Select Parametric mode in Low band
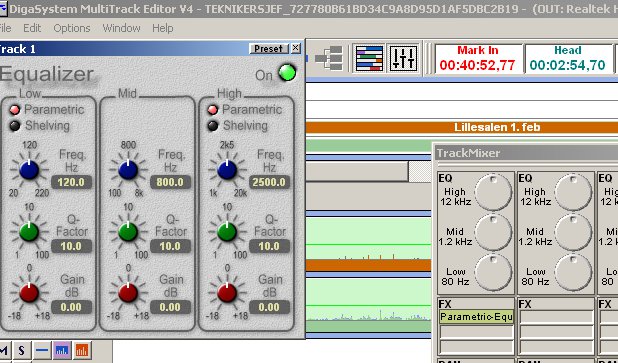The width and height of the screenshot is (618, 363). coord(15,110)
